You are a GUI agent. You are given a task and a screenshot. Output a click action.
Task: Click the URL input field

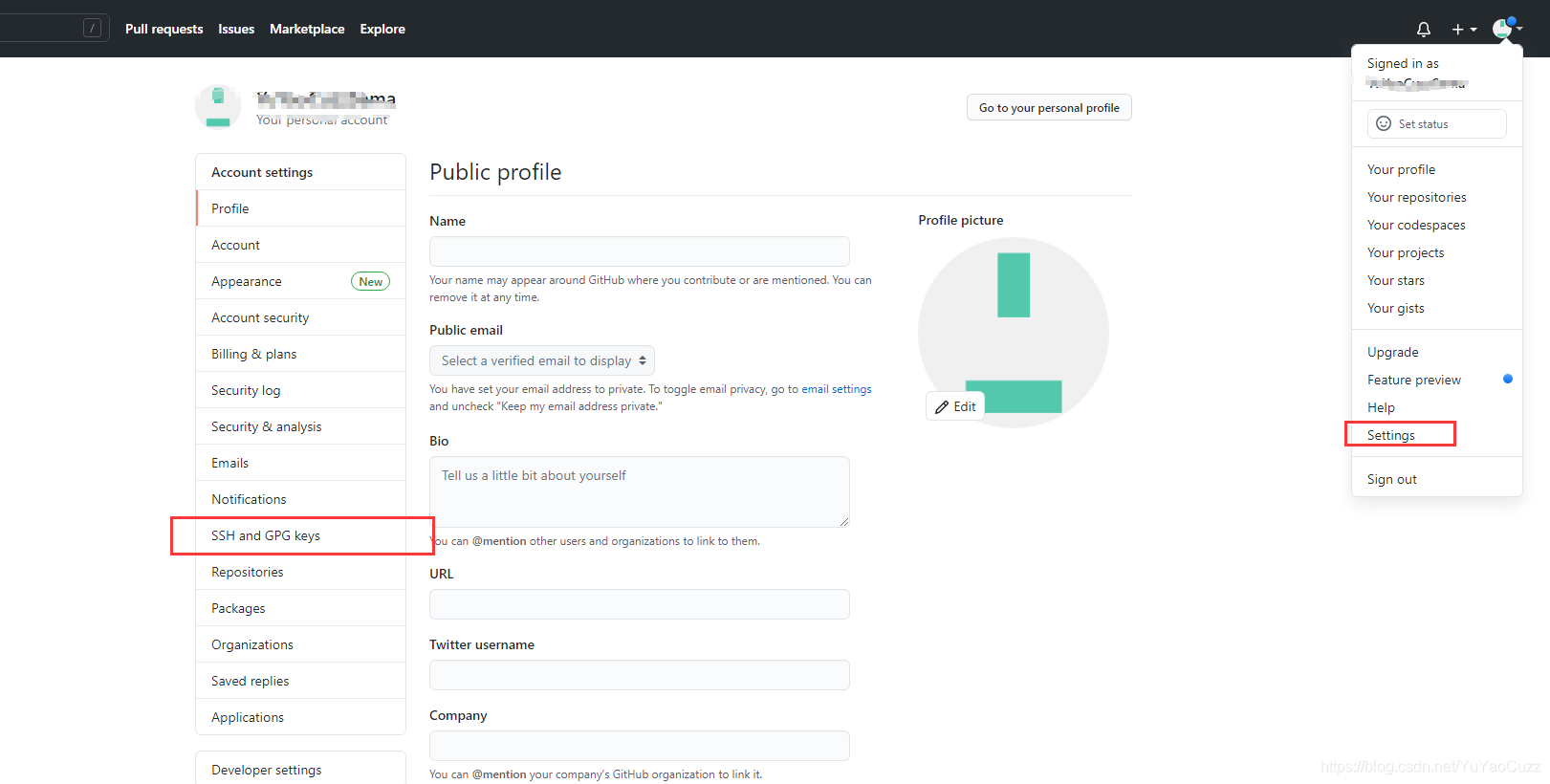(640, 604)
